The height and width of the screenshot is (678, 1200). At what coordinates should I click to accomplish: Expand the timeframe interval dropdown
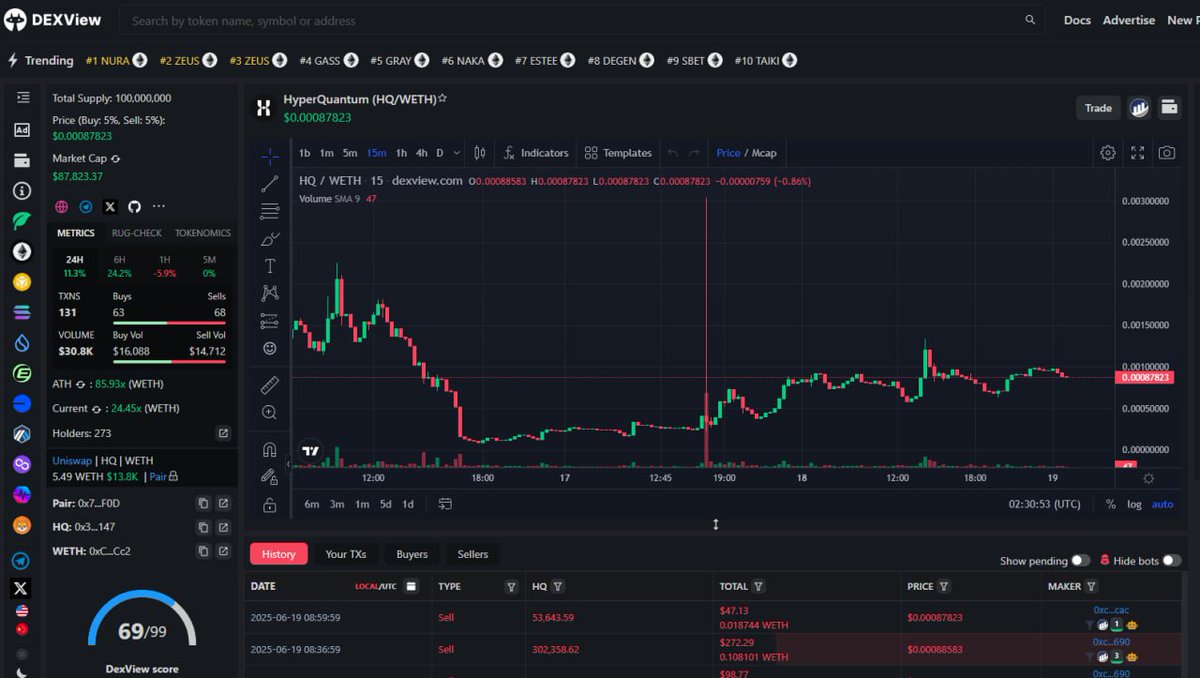pos(457,153)
